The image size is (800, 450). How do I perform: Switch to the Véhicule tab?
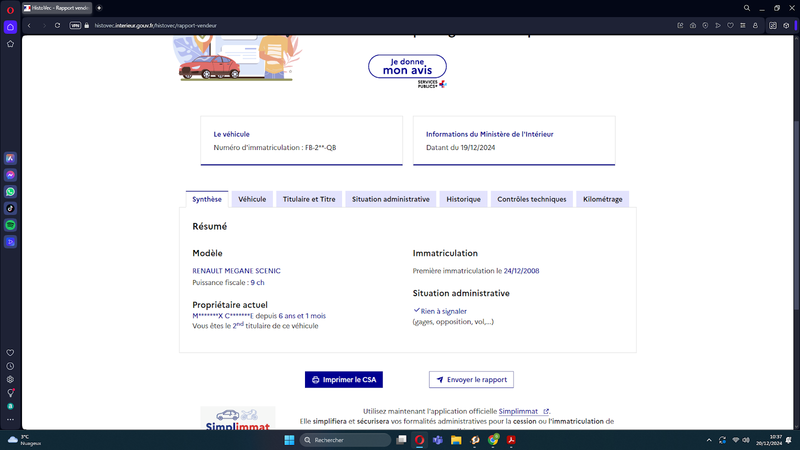point(252,199)
